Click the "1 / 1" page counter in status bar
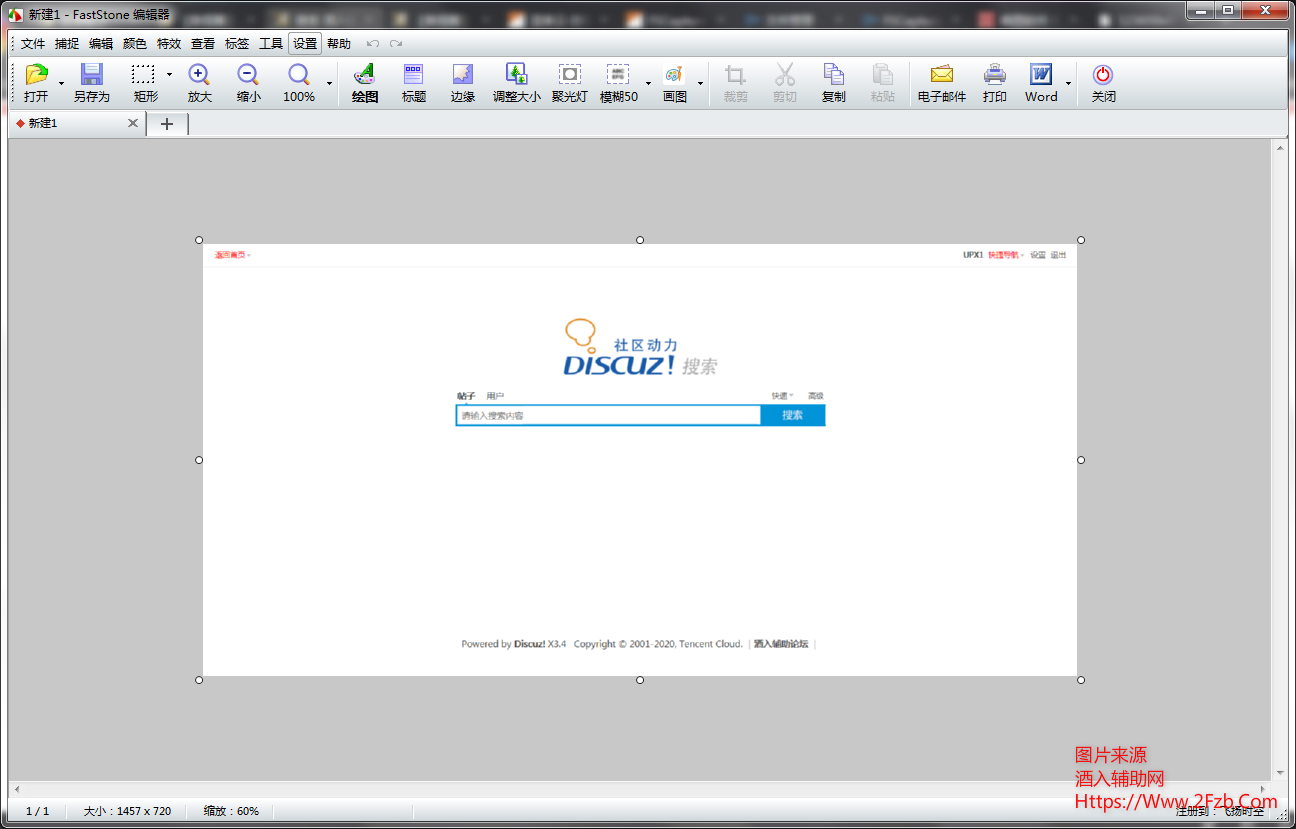Viewport: 1296px width, 829px height. (x=37, y=811)
